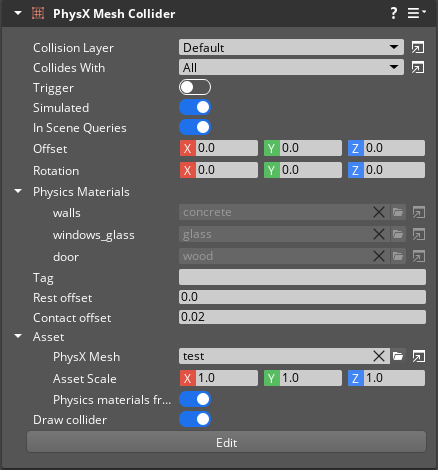Viewport: 438px width, 470px height.
Task: Click the Collision Layer label
Action: (73, 48)
